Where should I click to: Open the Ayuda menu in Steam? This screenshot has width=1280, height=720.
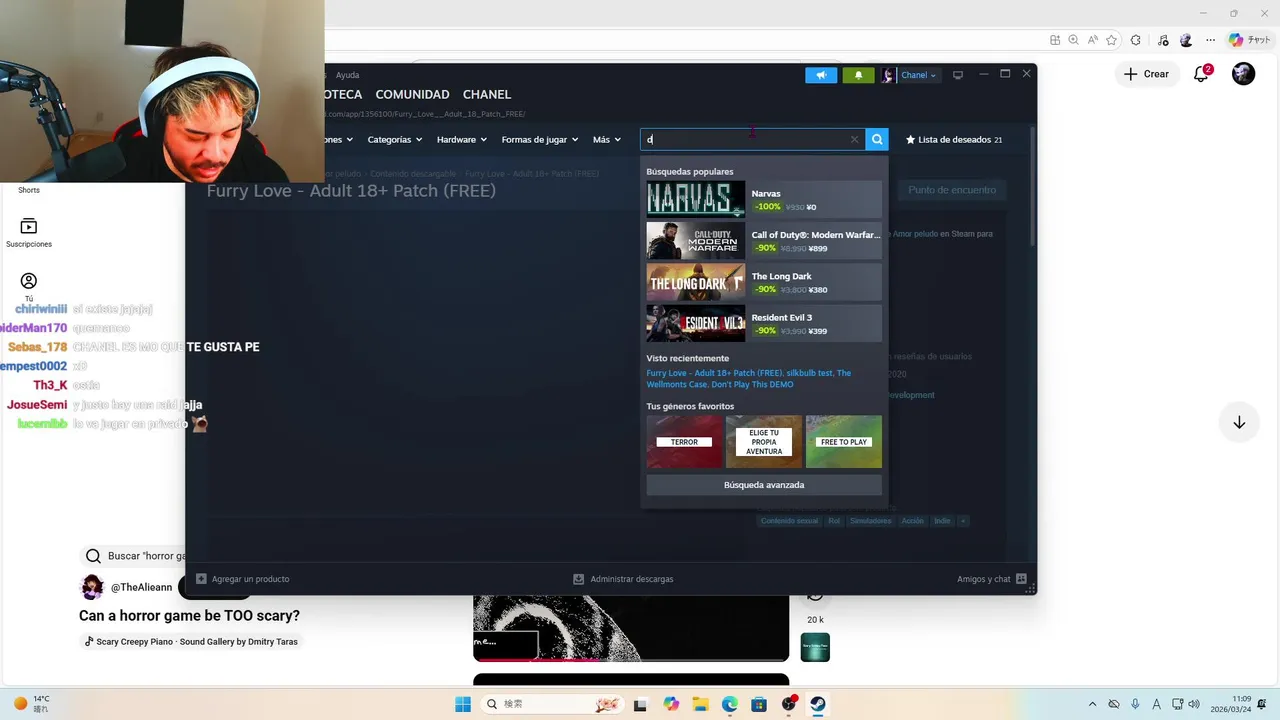coord(347,75)
